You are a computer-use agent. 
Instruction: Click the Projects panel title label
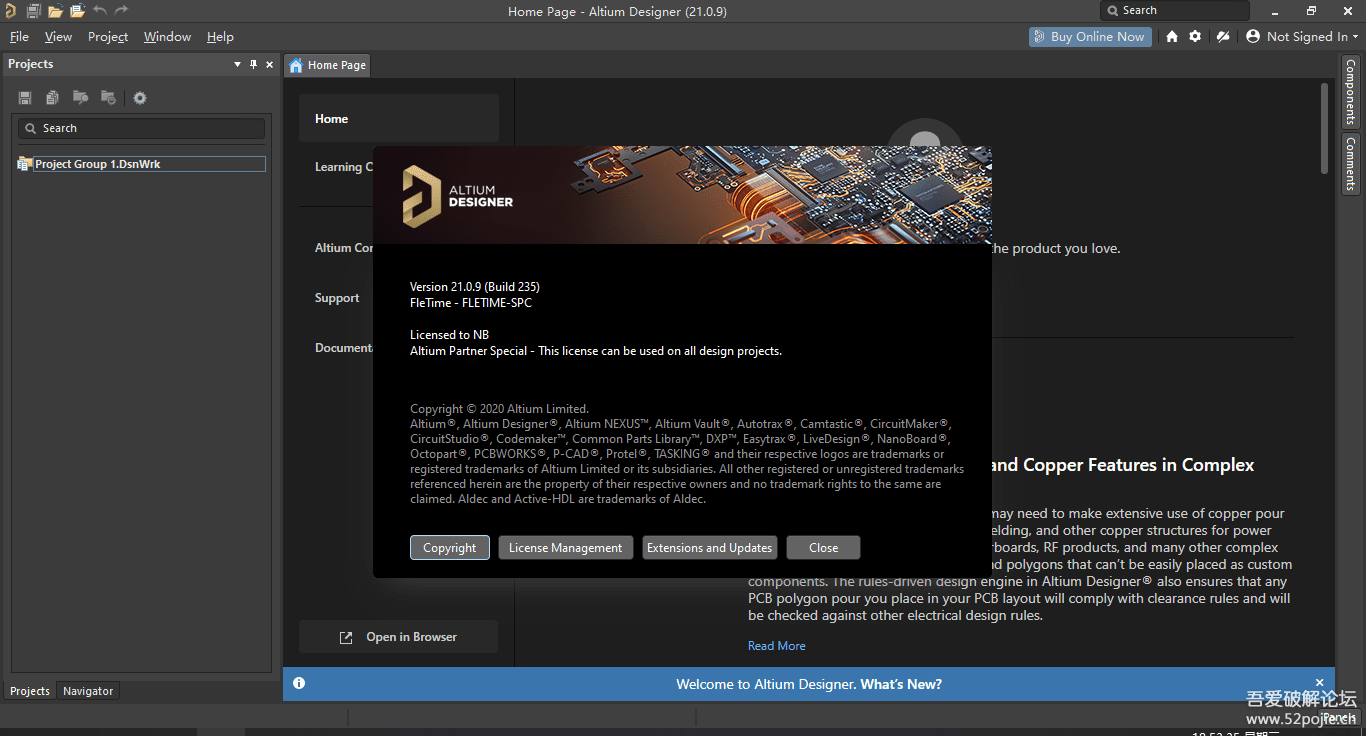pyautogui.click(x=31, y=64)
